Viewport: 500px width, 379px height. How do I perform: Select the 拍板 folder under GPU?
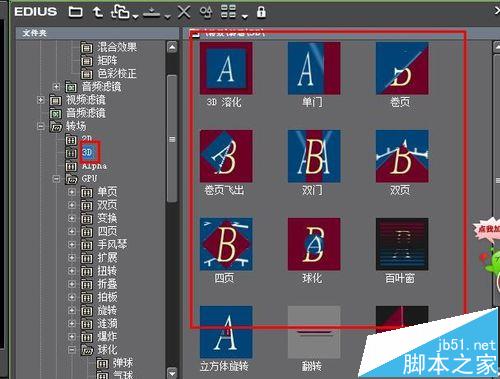coord(107,297)
